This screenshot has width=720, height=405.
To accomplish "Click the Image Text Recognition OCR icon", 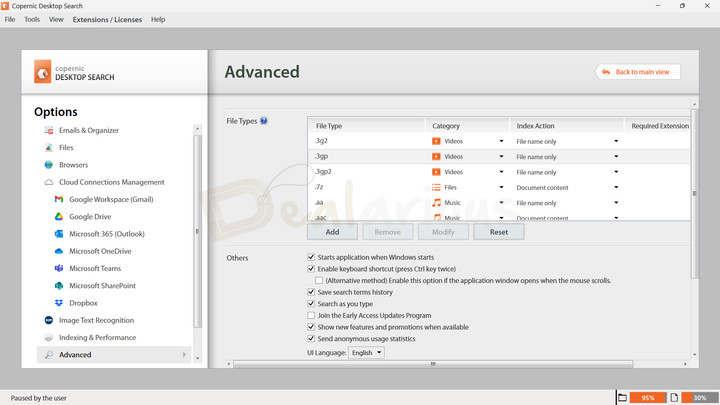I will [x=49, y=320].
